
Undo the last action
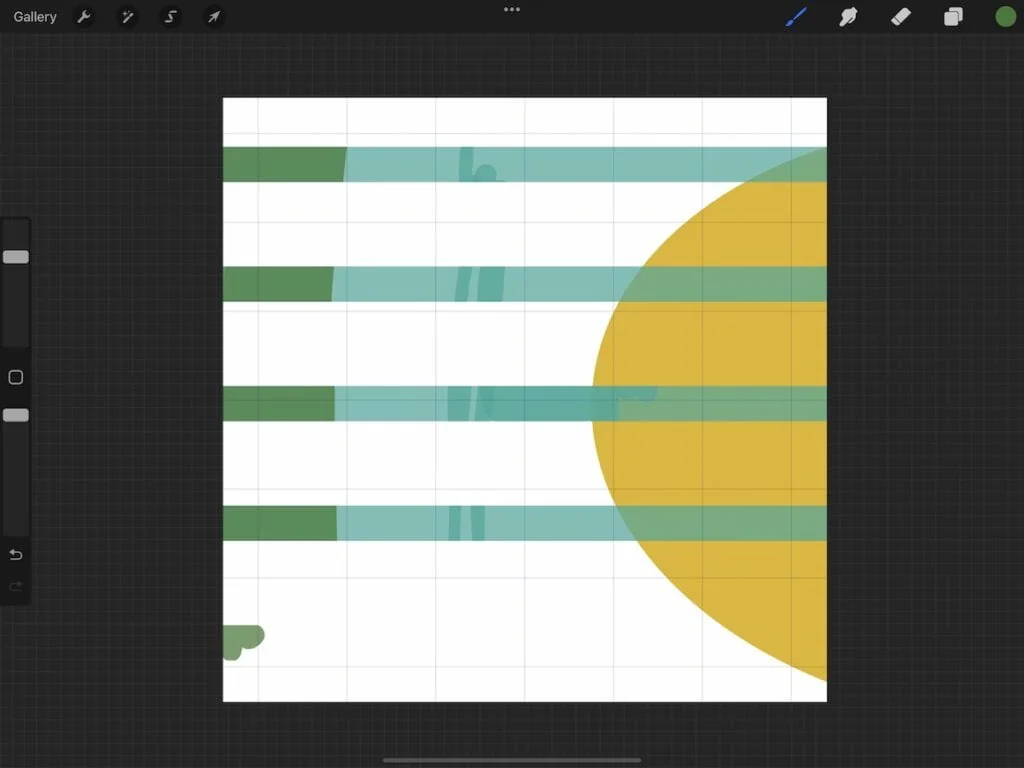click(x=16, y=555)
